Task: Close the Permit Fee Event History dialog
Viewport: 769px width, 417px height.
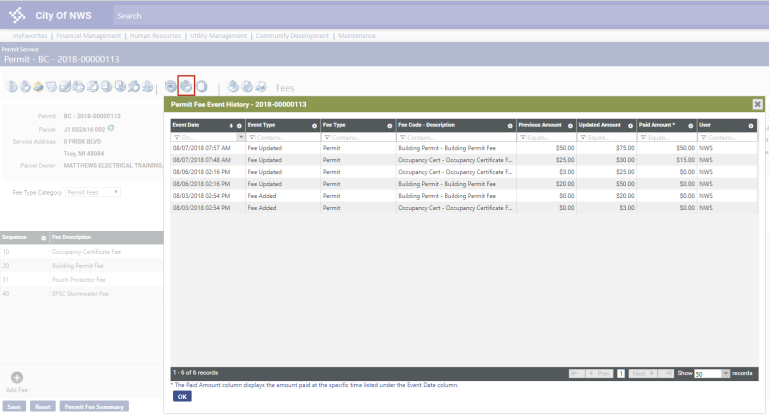Action: pyautogui.click(x=757, y=104)
